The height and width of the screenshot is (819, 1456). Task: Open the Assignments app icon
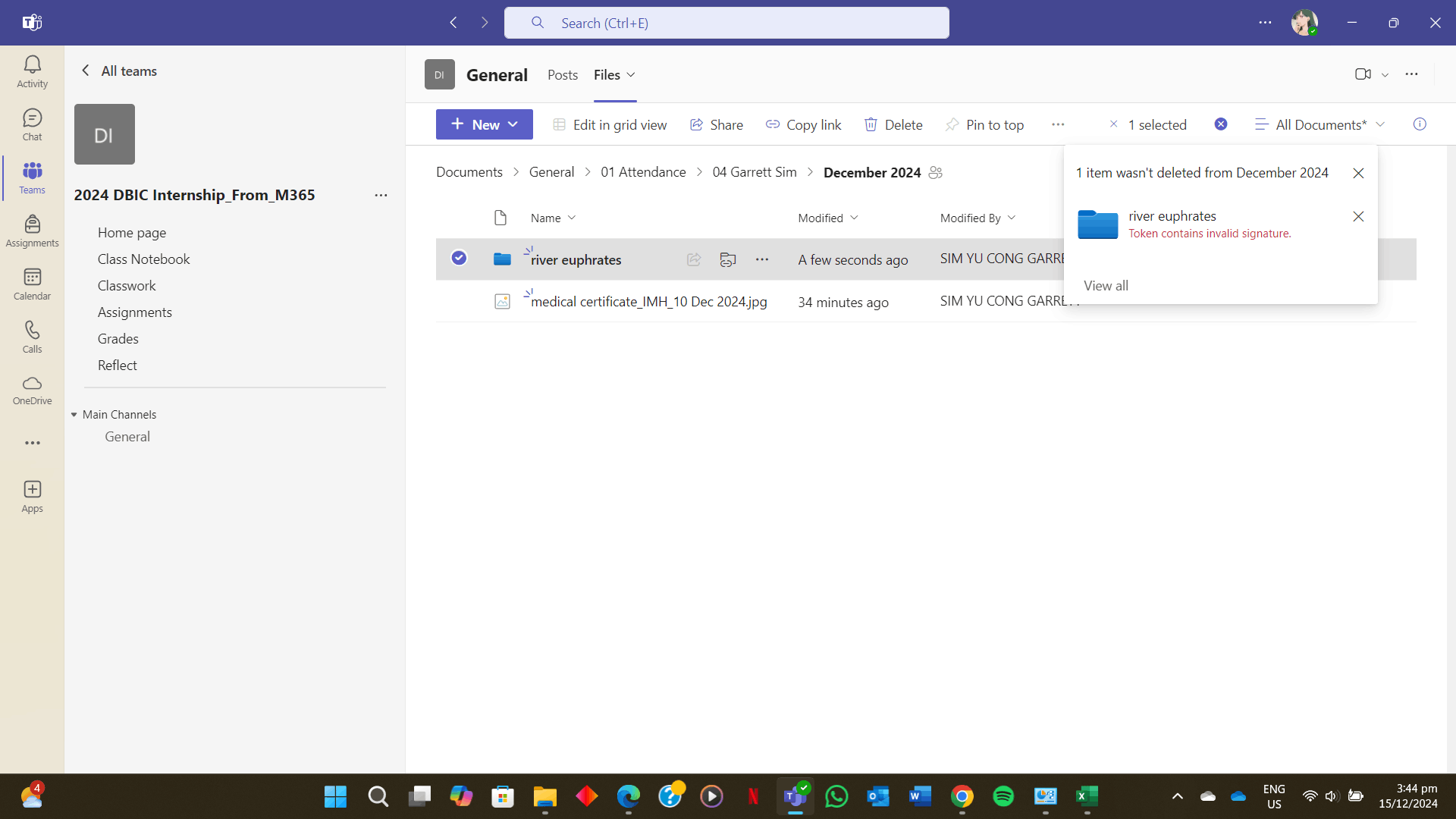32,231
